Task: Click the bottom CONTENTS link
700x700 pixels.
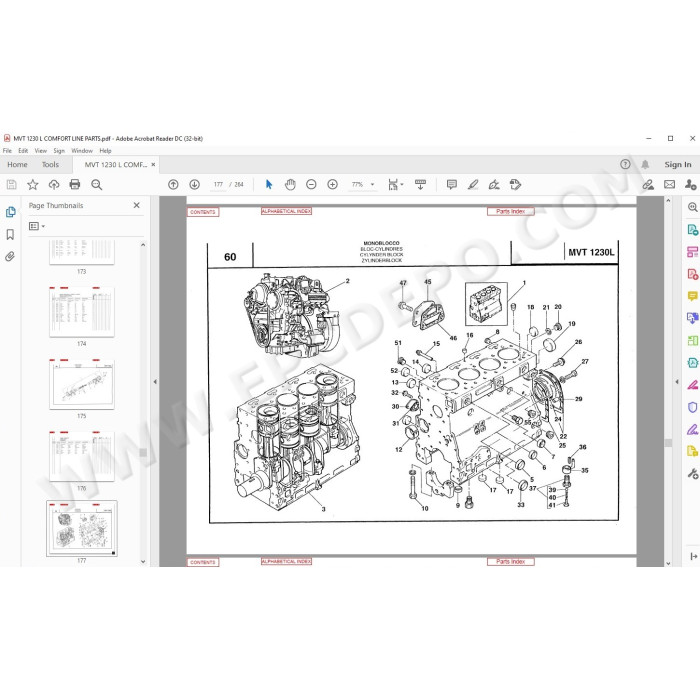Action: 203,562
